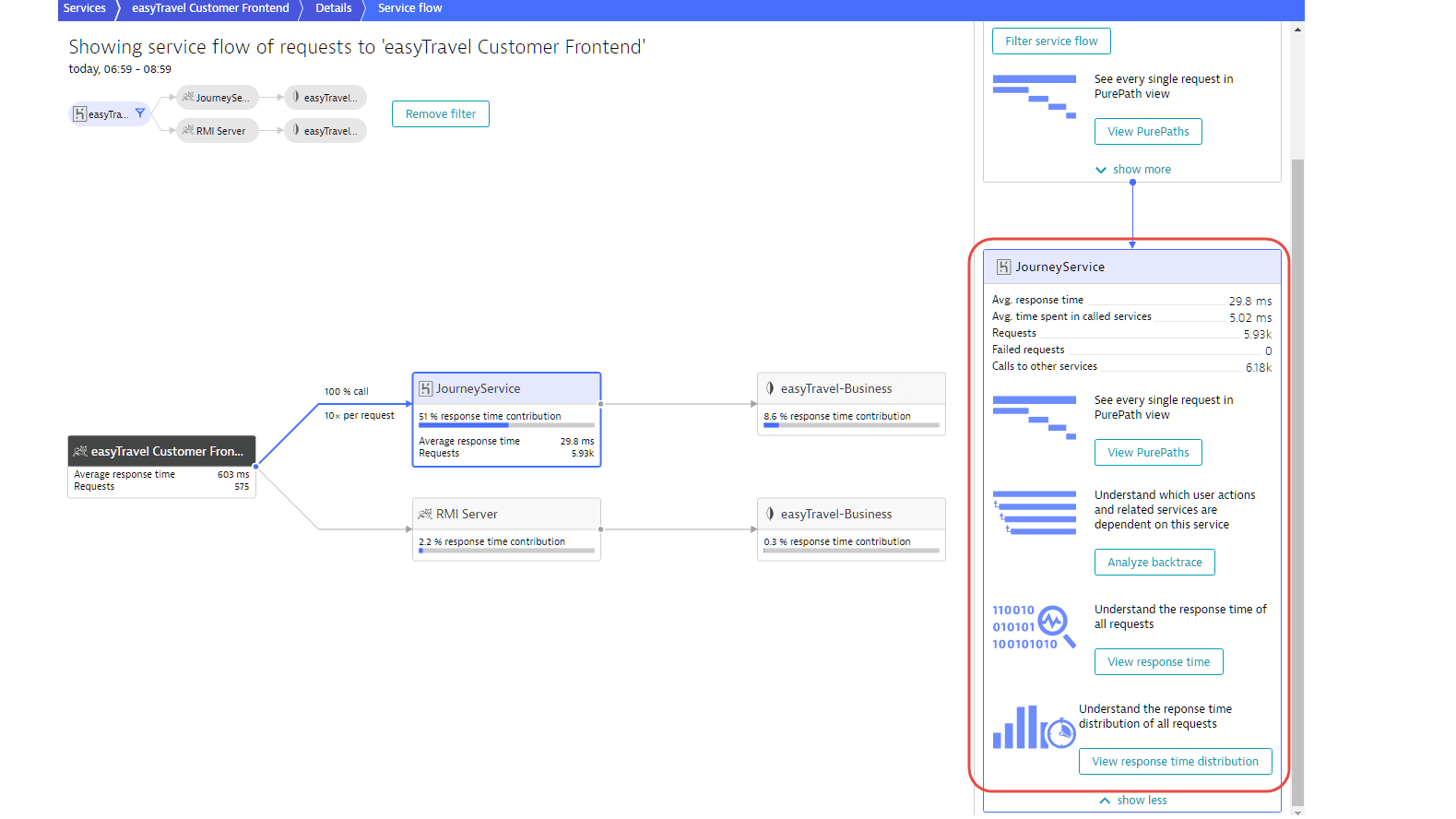This screenshot has width=1456, height=819.
Task: Open the Details breadcrumb
Action: [334, 8]
